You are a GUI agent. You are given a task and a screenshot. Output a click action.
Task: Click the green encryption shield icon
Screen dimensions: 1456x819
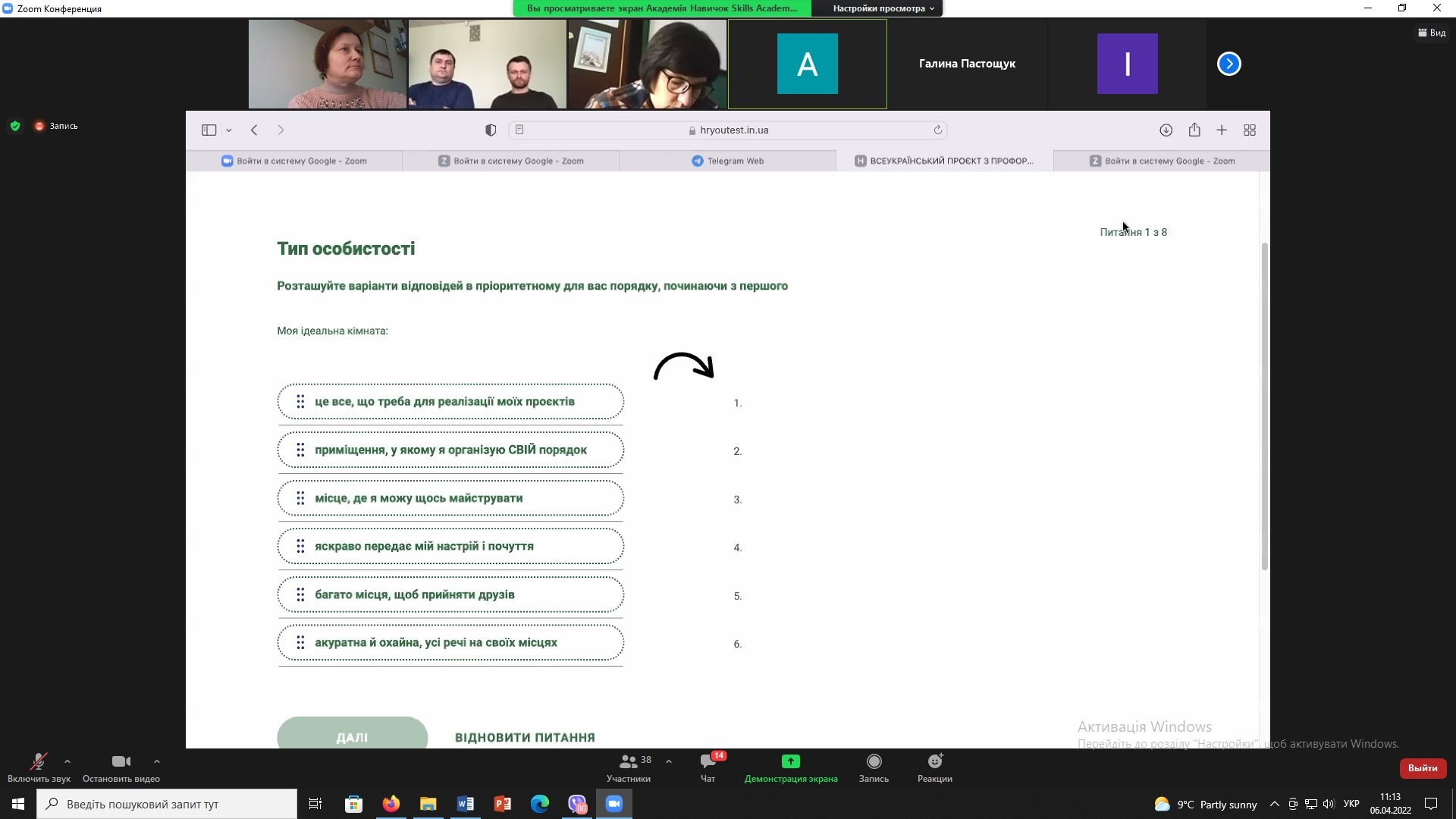point(15,126)
